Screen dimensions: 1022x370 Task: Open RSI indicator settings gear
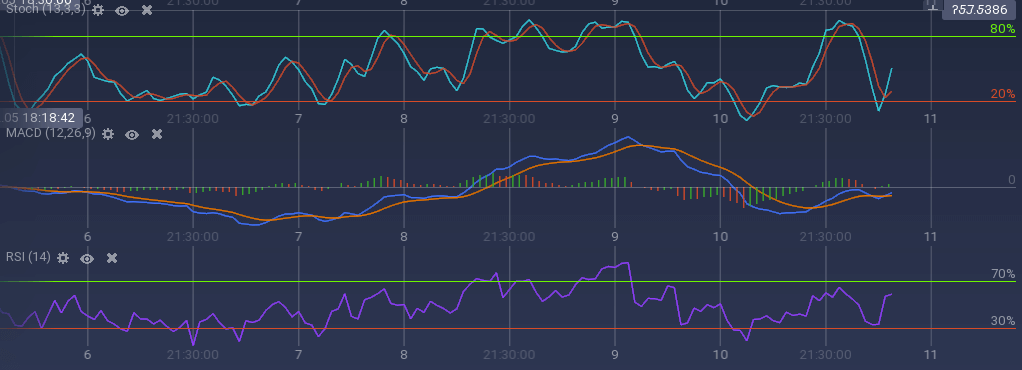click(63, 258)
